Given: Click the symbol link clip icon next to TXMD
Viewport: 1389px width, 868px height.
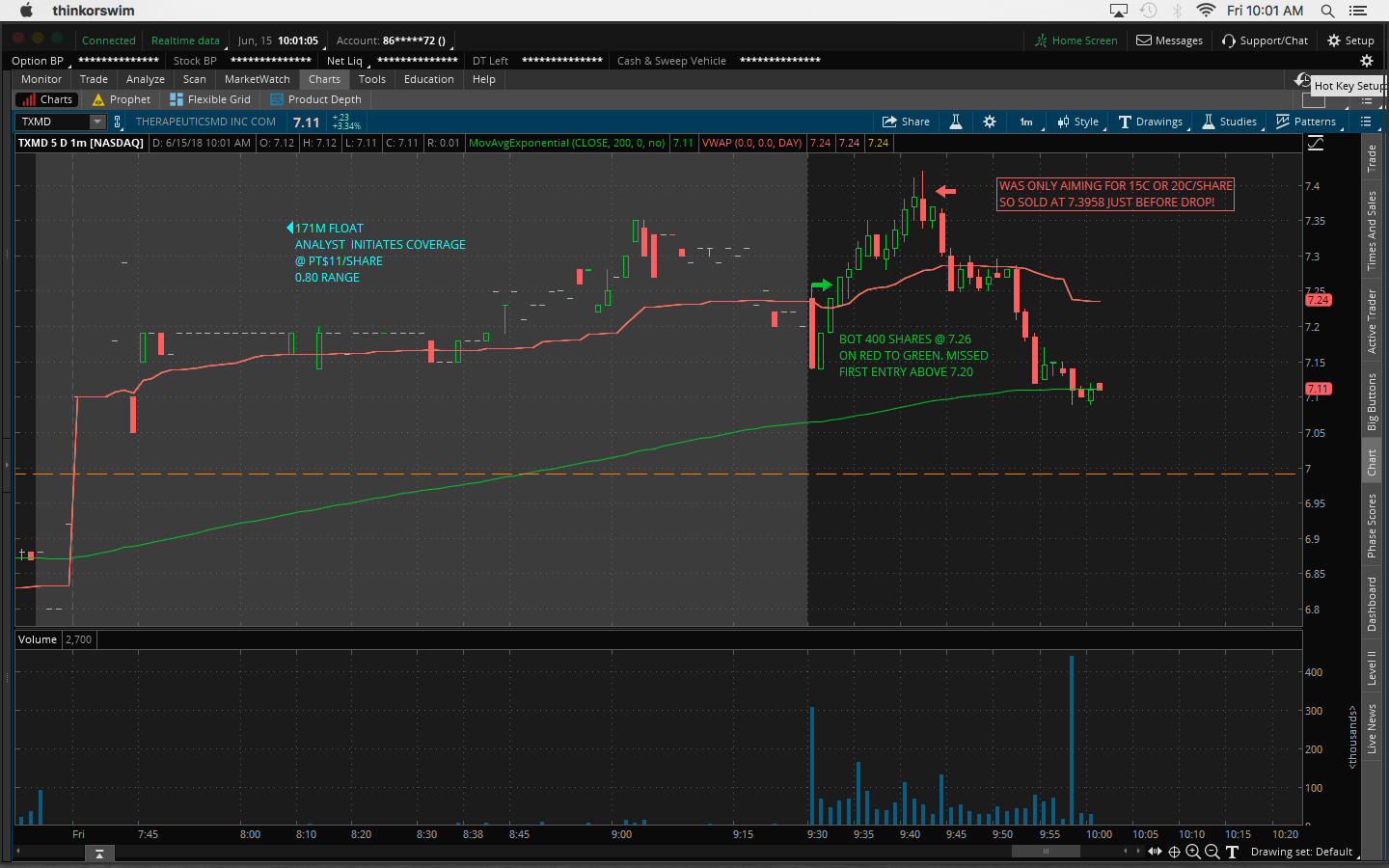Looking at the screenshot, I should (x=118, y=122).
